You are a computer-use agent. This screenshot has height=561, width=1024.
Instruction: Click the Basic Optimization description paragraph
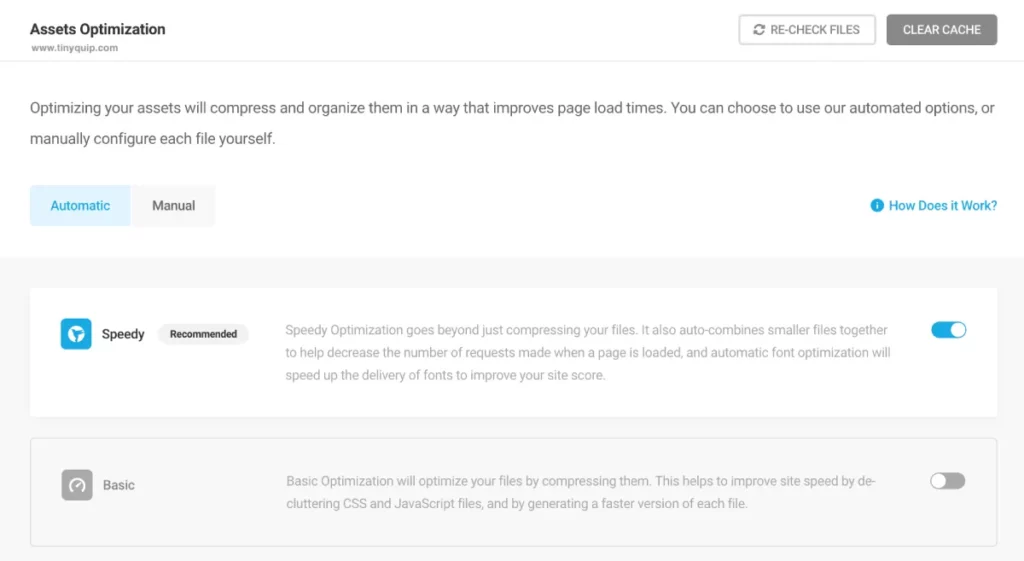pyautogui.click(x=581, y=492)
